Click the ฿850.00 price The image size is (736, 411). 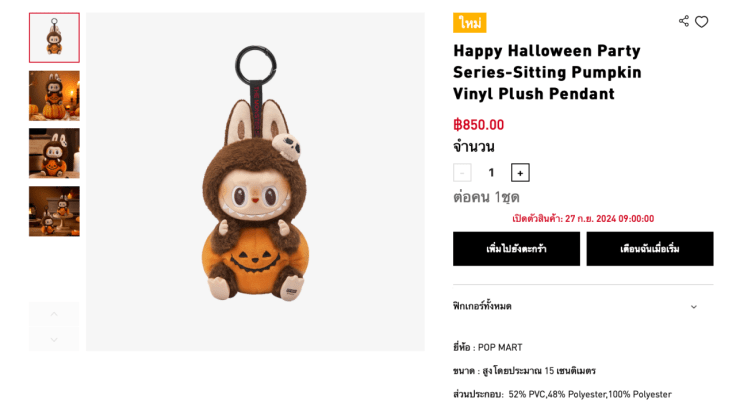(x=479, y=125)
